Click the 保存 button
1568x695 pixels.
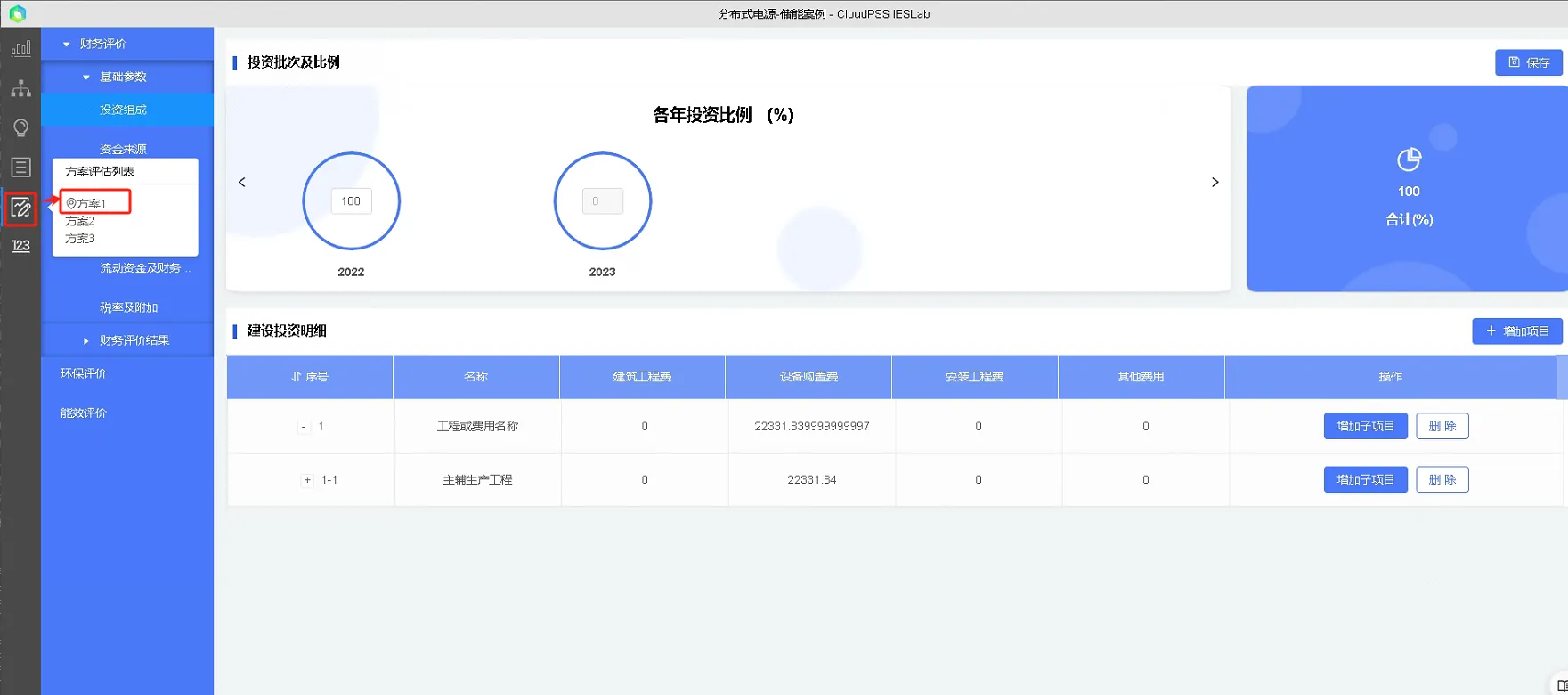1528,62
